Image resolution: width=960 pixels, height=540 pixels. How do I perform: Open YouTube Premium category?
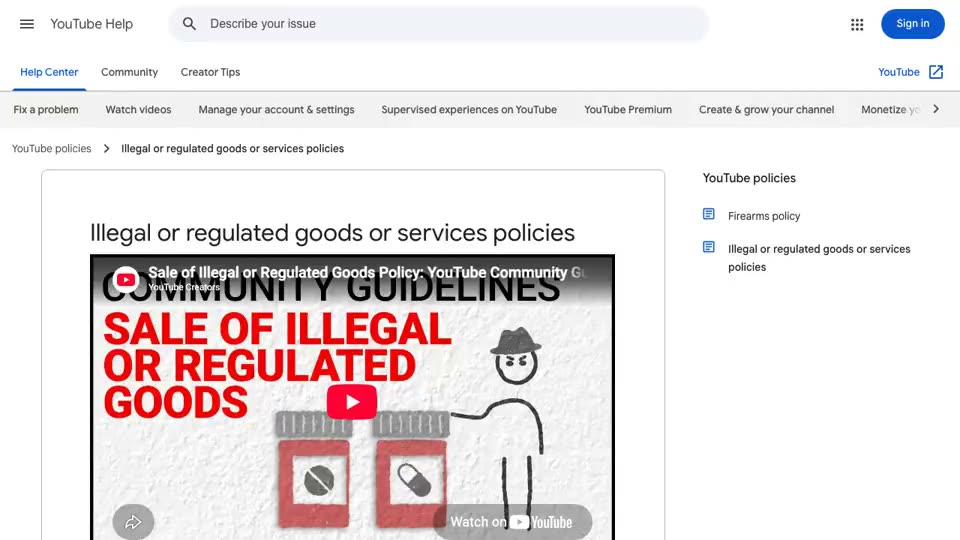pyautogui.click(x=628, y=110)
